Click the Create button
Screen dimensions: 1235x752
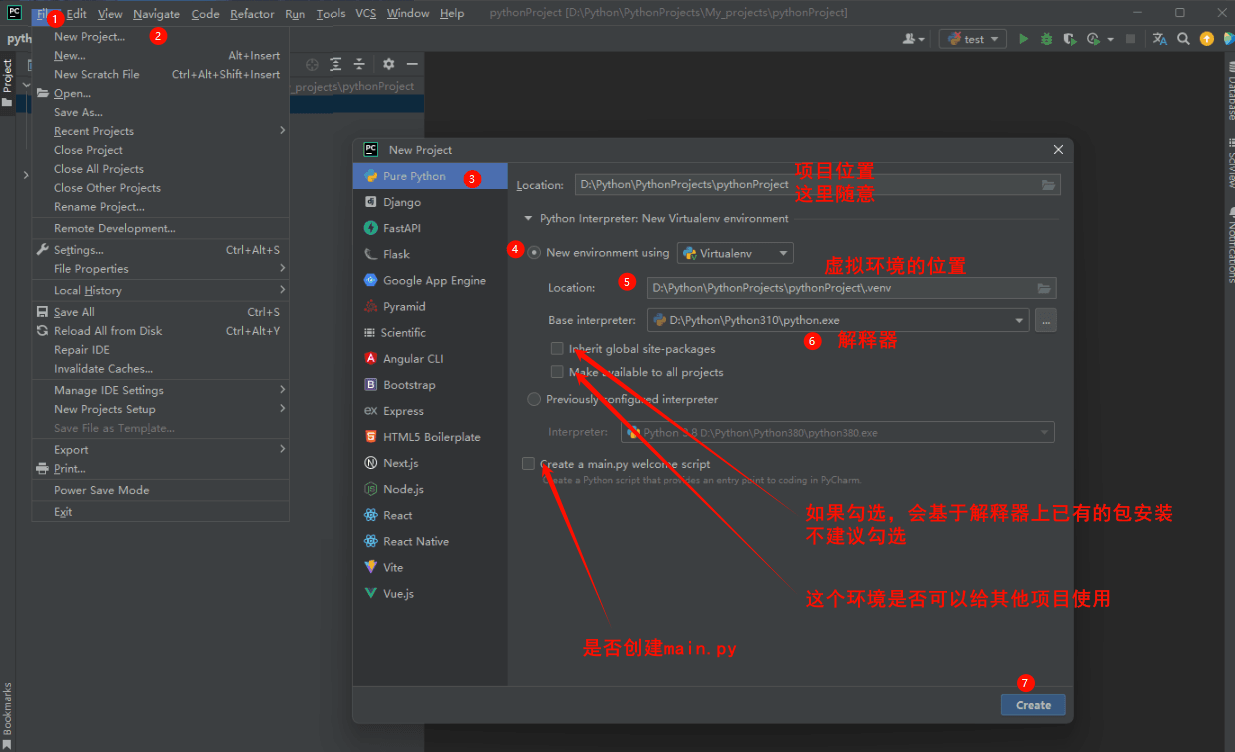tap(1033, 705)
